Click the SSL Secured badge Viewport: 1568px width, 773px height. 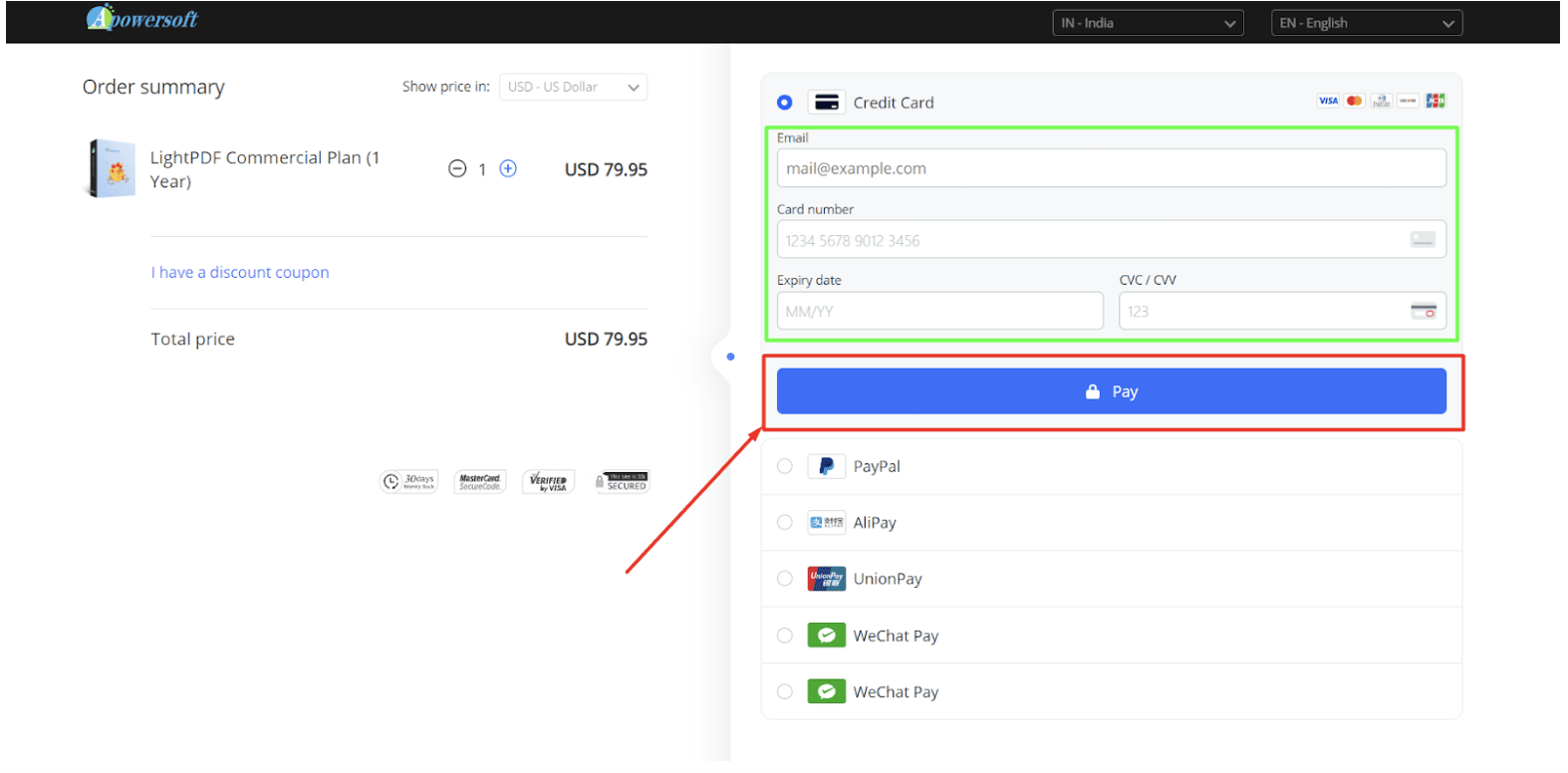(x=623, y=482)
